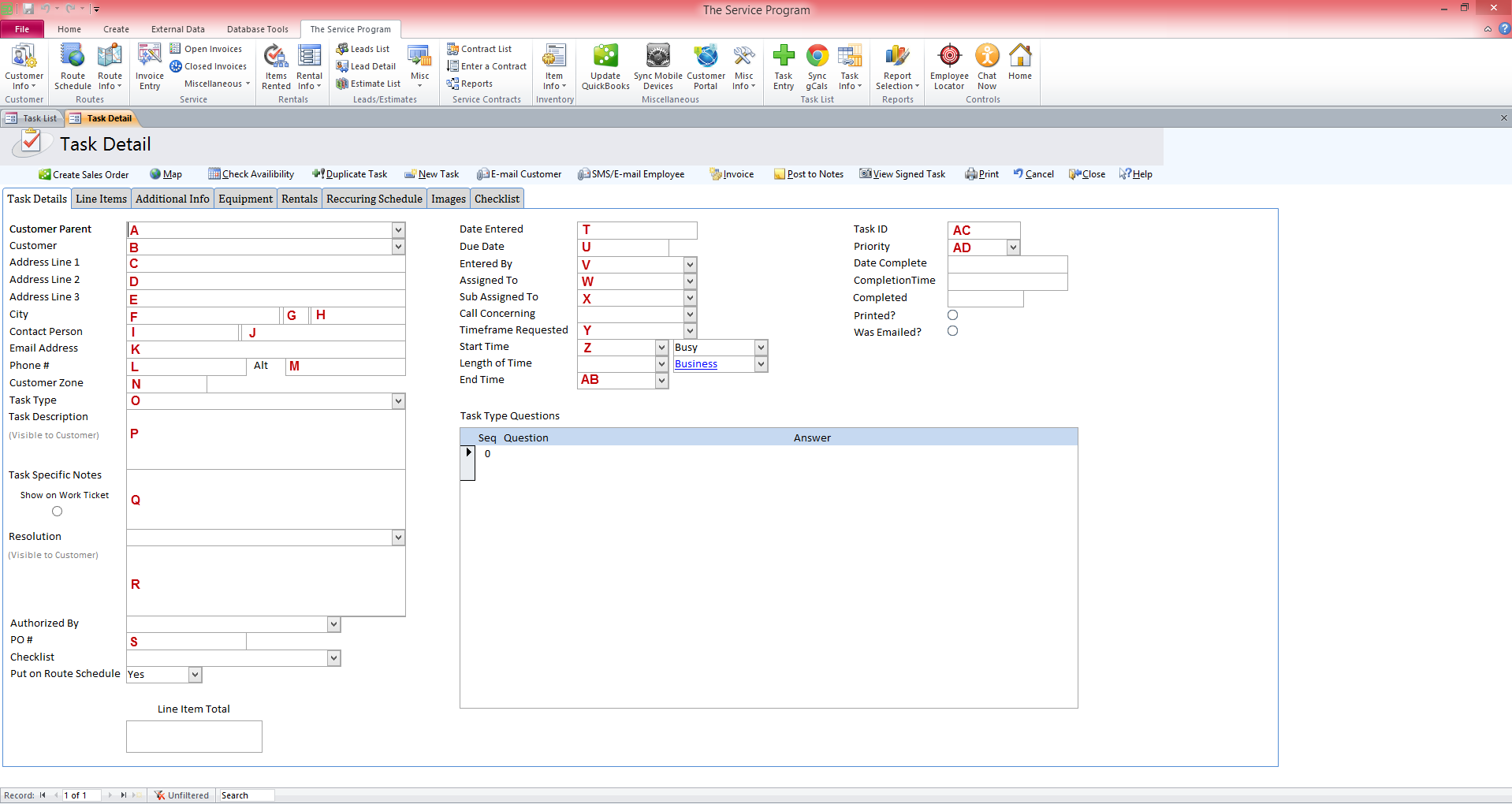The height and width of the screenshot is (804, 1512).
Task: Open the Priority dropdown arrow
Action: click(1013, 248)
